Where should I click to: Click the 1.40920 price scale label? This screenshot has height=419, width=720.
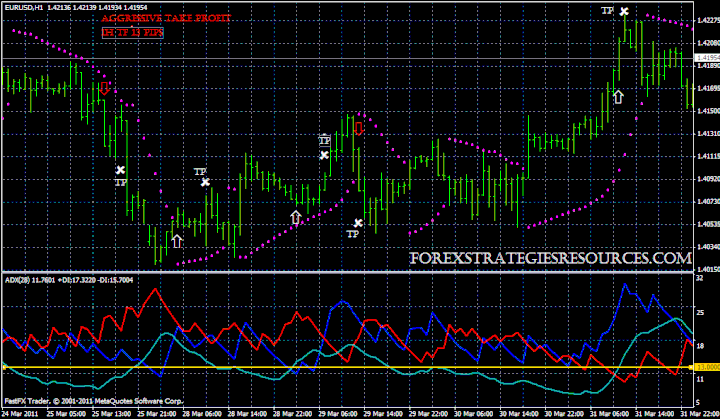(708, 179)
